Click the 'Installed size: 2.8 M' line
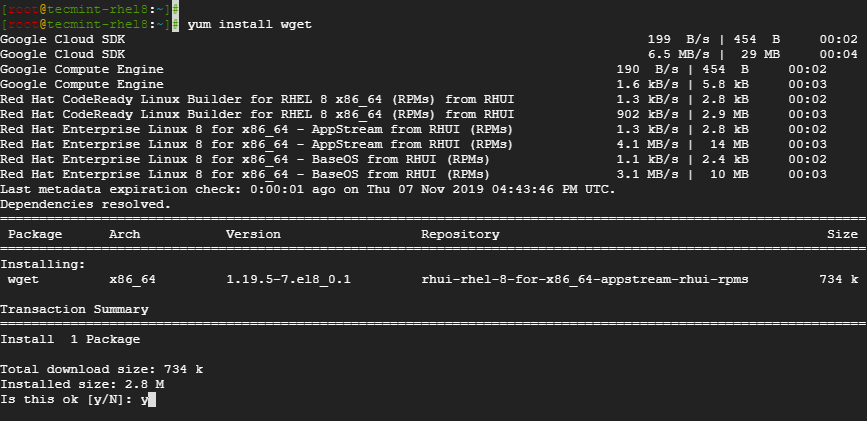This screenshot has width=867, height=421. (82, 384)
